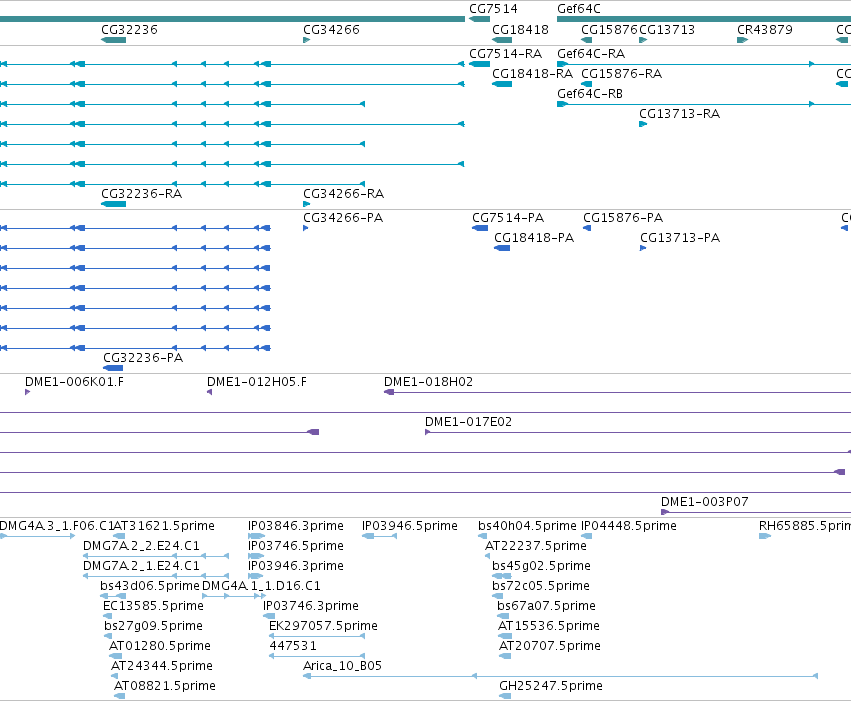Click the bs43d06.5prime EST label

click(150, 586)
